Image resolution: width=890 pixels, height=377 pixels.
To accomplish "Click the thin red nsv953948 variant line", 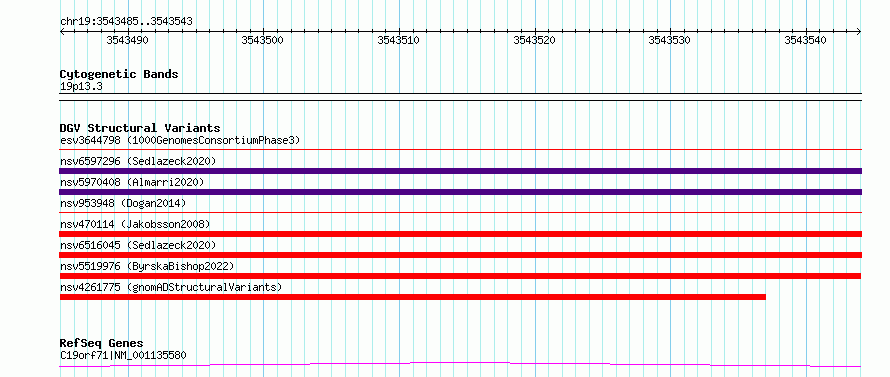I will [x=461, y=213].
